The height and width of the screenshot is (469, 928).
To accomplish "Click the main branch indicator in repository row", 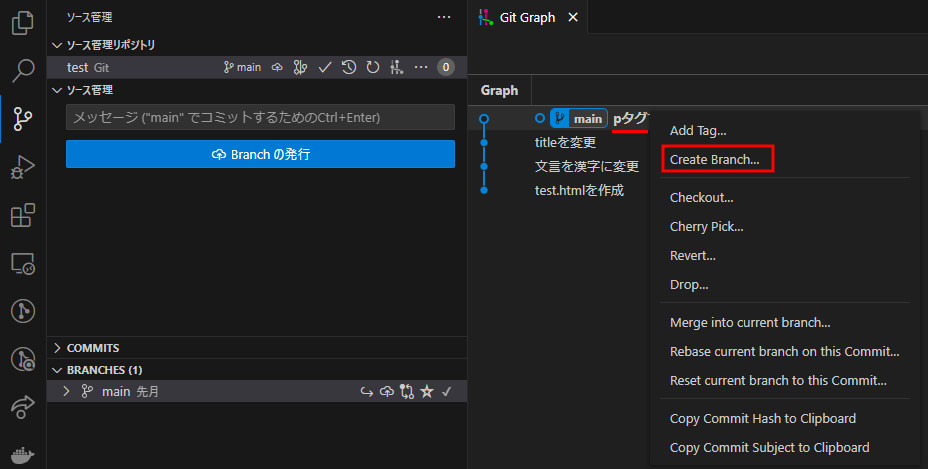I will [x=242, y=68].
